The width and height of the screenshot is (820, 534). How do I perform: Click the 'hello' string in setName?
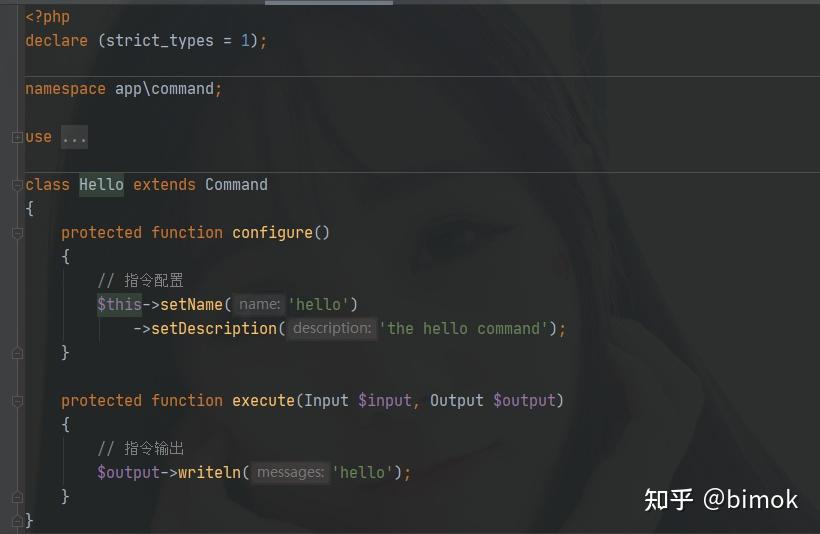pos(318,304)
